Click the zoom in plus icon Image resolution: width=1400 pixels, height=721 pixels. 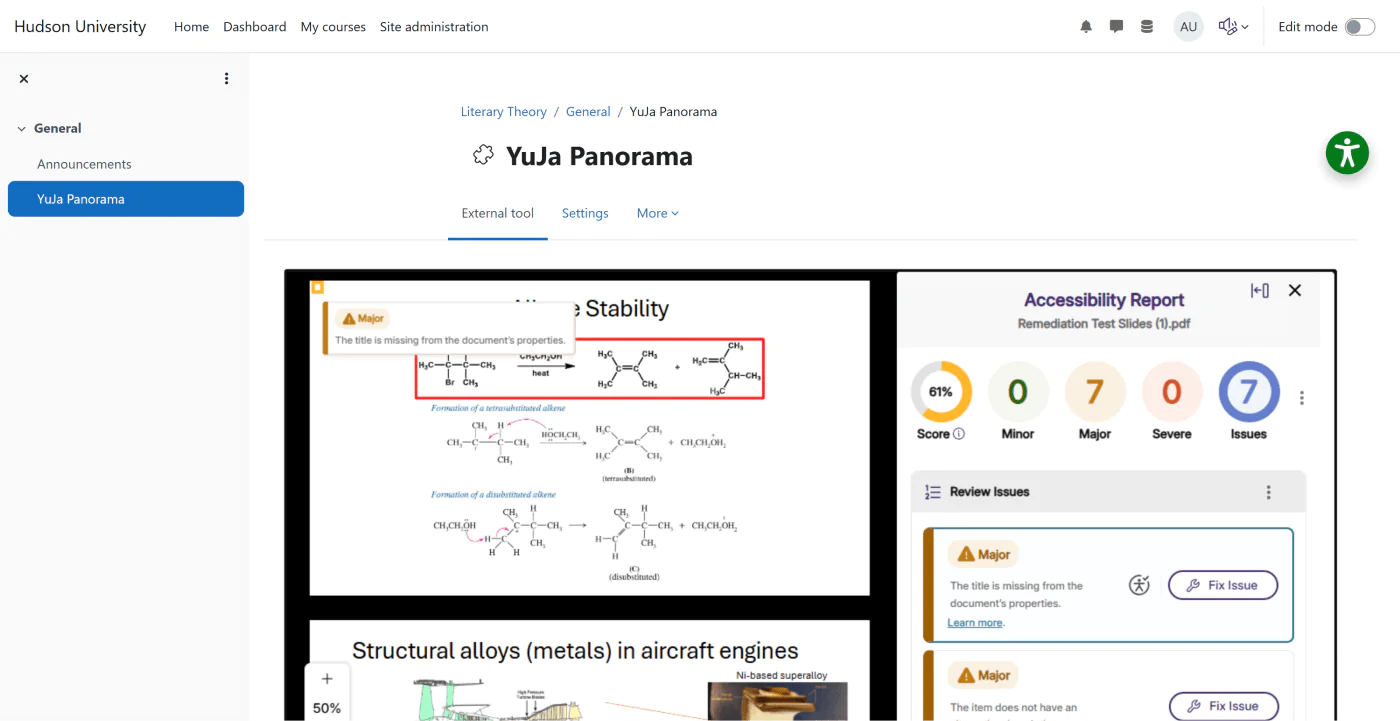tap(327, 679)
